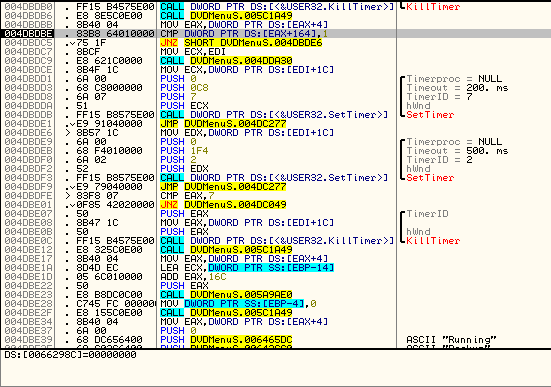
Task: Click MOV EAX,DWORD PTR DS:[EDI+1C] at 004DBE08
Action: tap(247, 222)
